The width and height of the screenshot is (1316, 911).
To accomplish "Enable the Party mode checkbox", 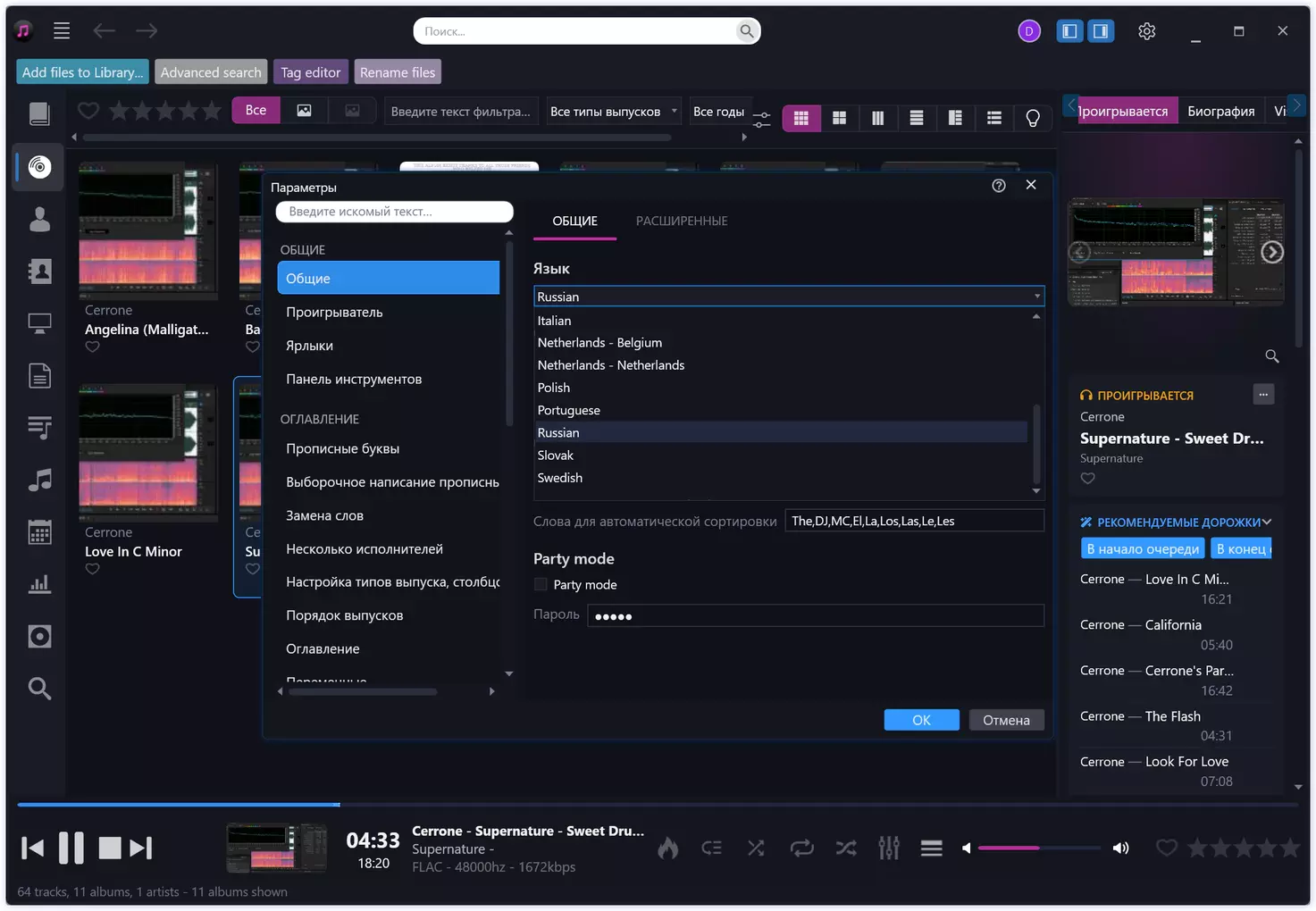I will pos(541,584).
